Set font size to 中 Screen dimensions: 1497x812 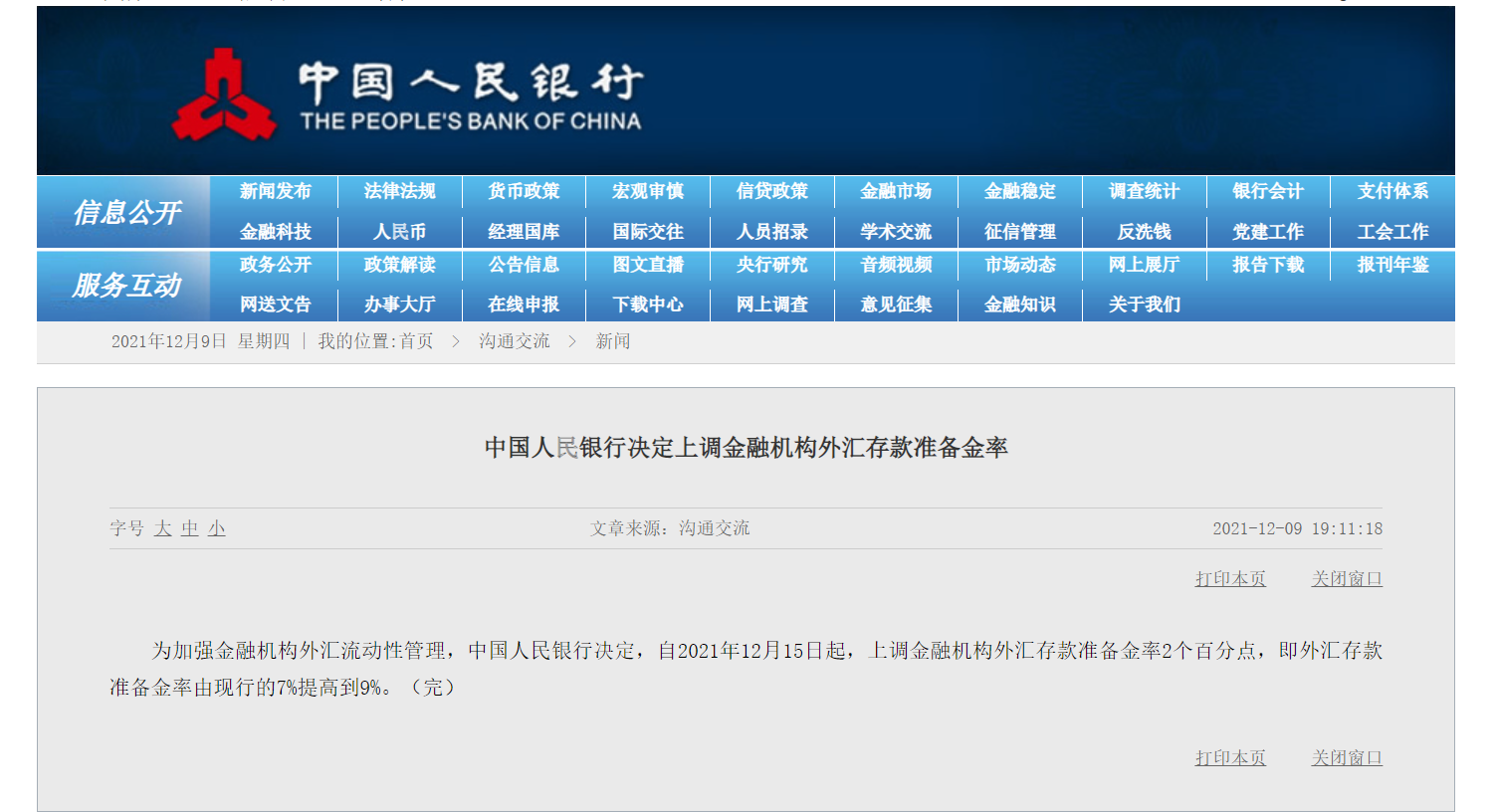190,528
